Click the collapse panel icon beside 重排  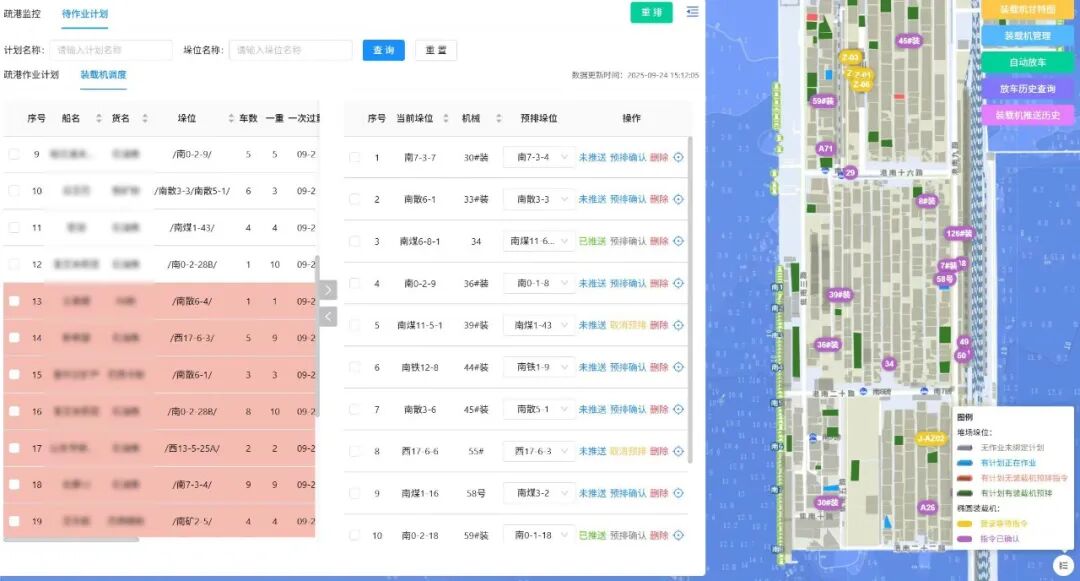693,12
